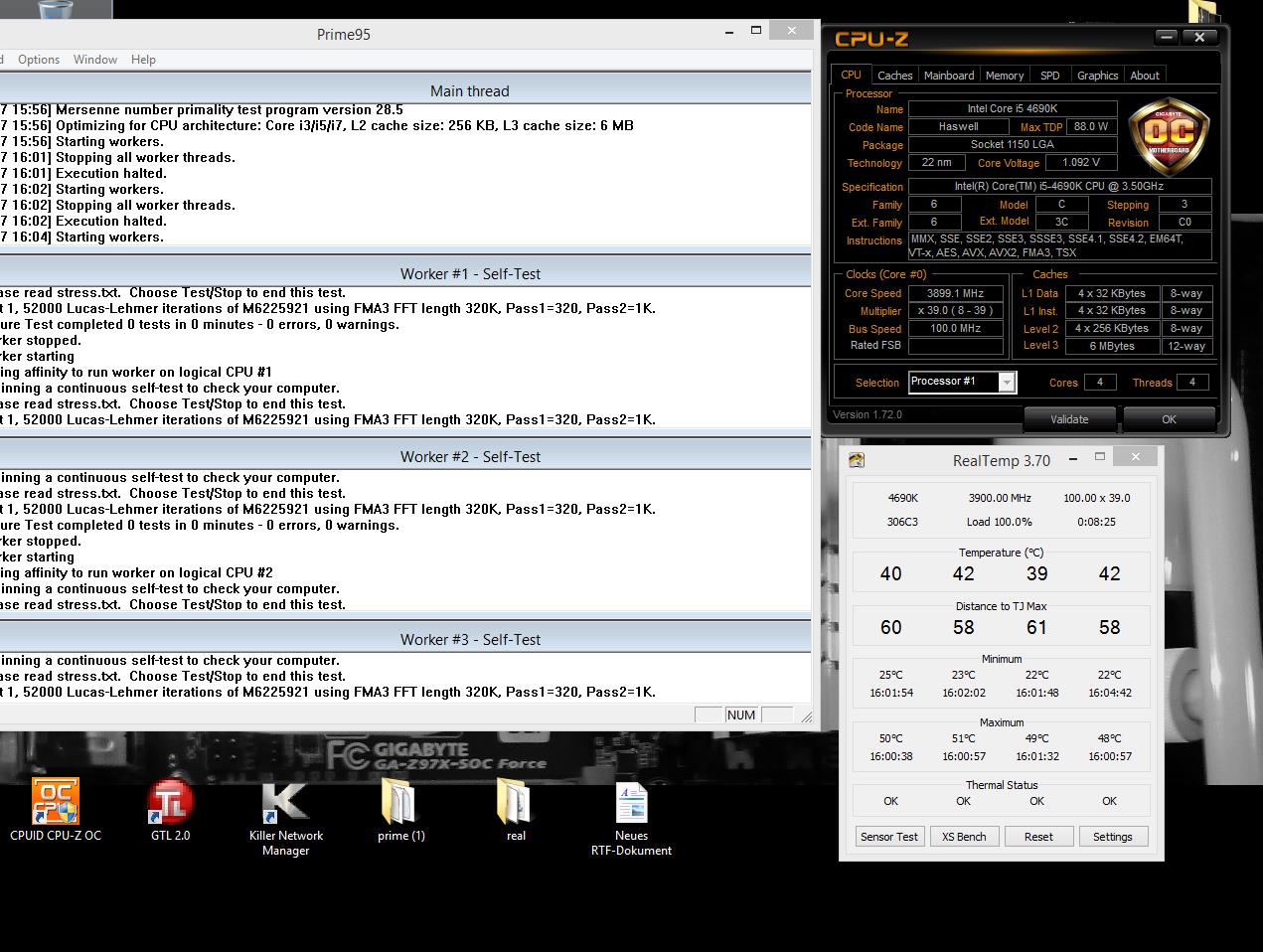This screenshot has width=1263, height=952.
Task: Click OK in the CPU-Z window
Action: [1169, 419]
